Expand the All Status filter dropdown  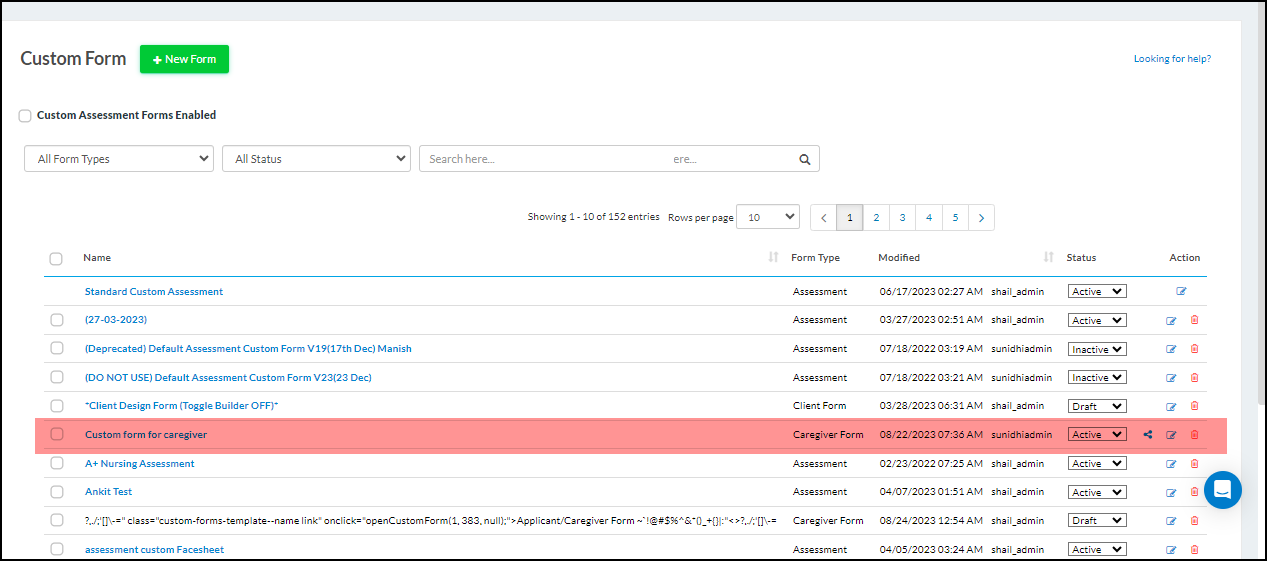point(316,159)
